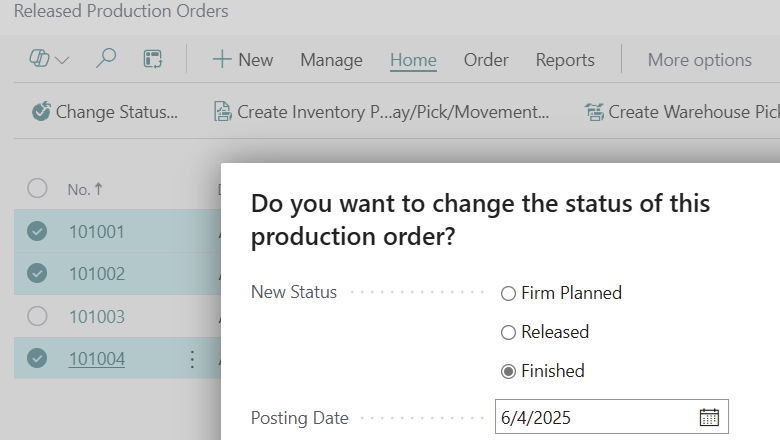
Task: Open the Reports menu
Action: (x=565, y=60)
